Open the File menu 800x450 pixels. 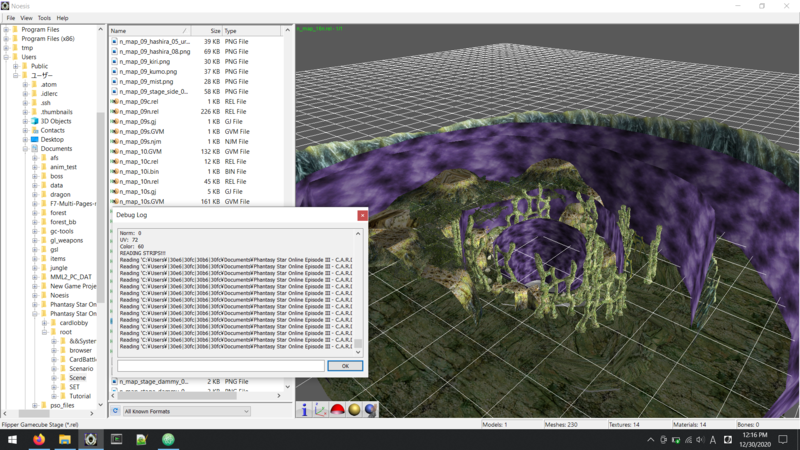point(11,18)
